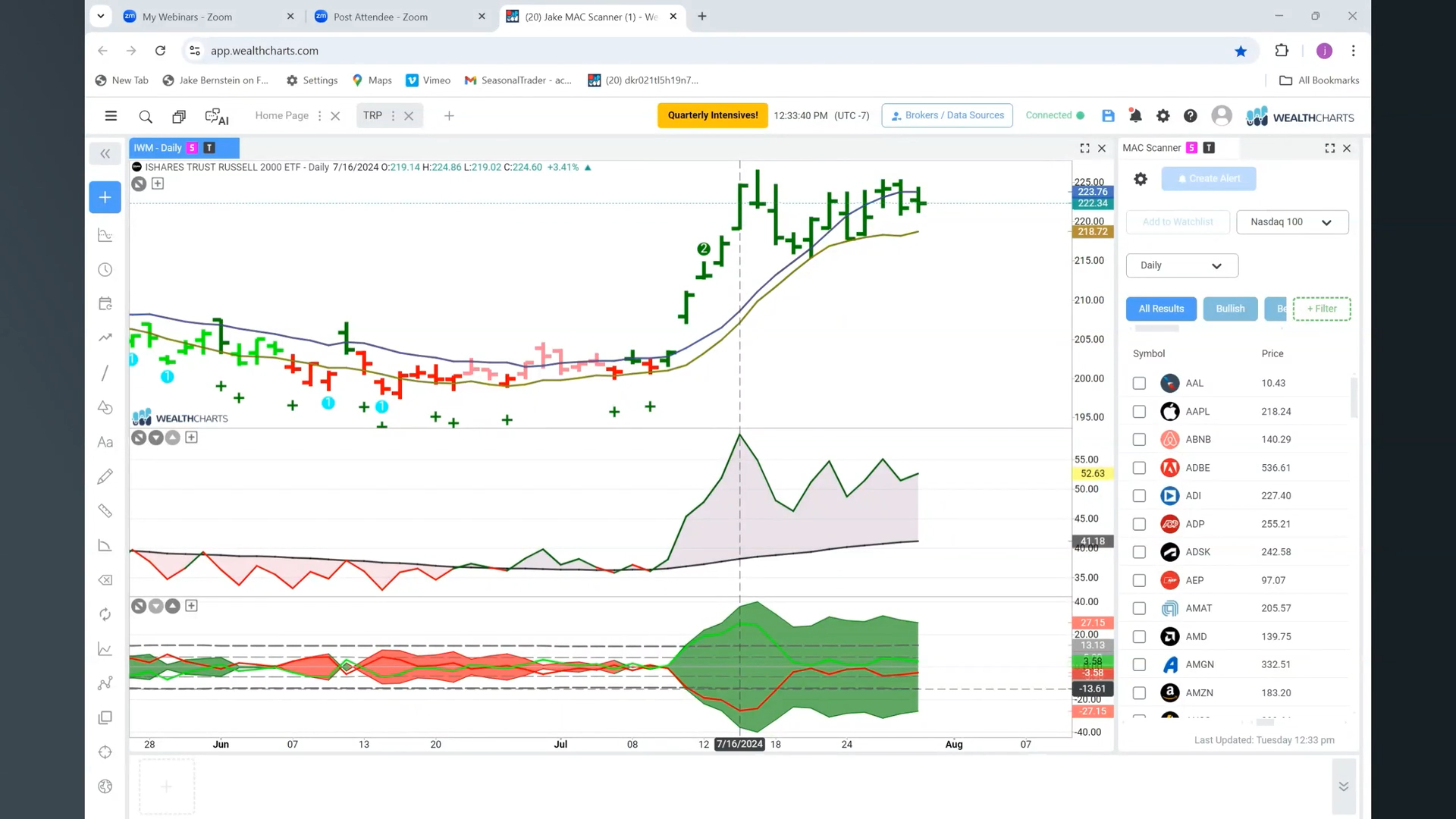
Task: Check the ADSK row checkbox
Action: coord(1139,552)
